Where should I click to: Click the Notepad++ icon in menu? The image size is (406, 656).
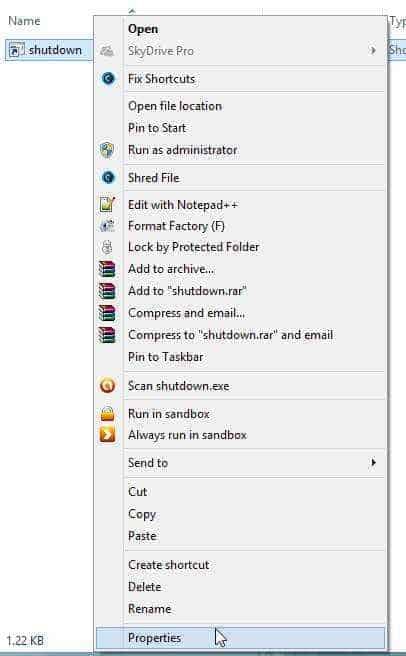(x=107, y=204)
